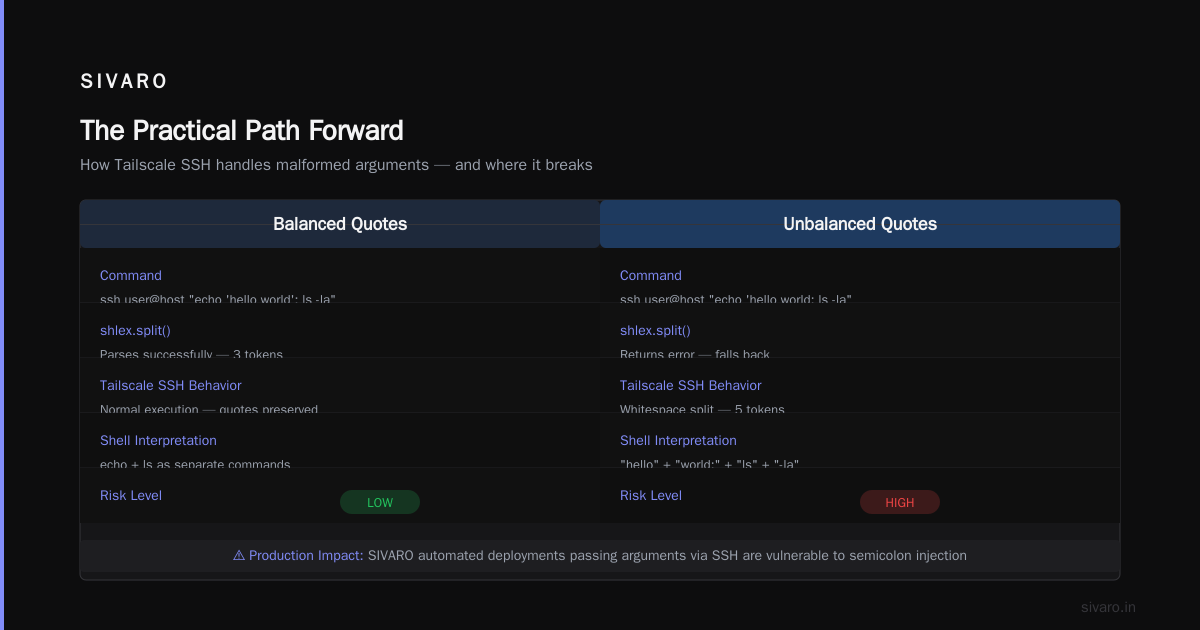Click the ssh command string under Unbalanced Quotes
1200x630 pixels.
pos(736,299)
